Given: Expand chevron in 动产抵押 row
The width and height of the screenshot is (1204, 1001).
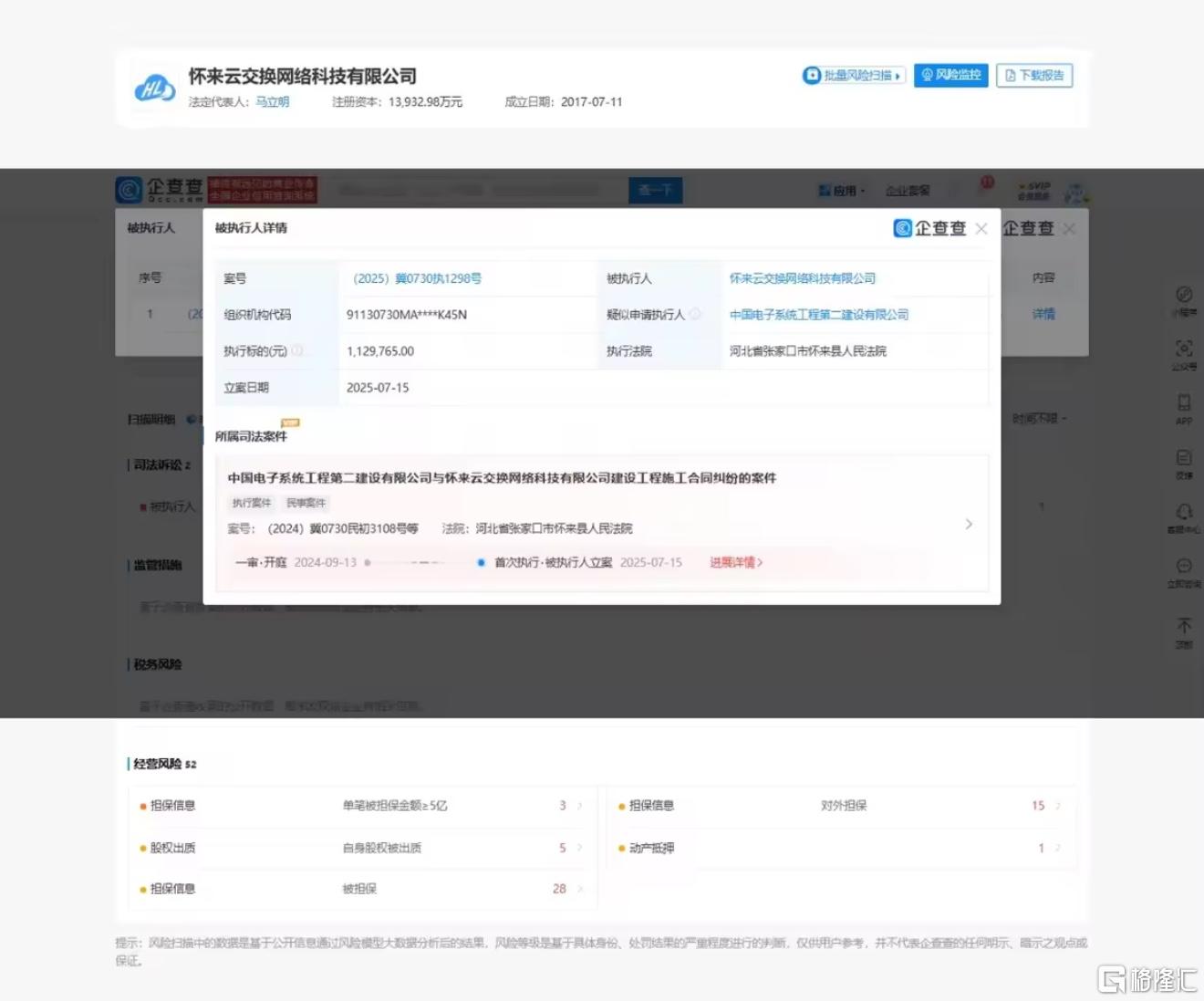Looking at the screenshot, I should [1058, 848].
